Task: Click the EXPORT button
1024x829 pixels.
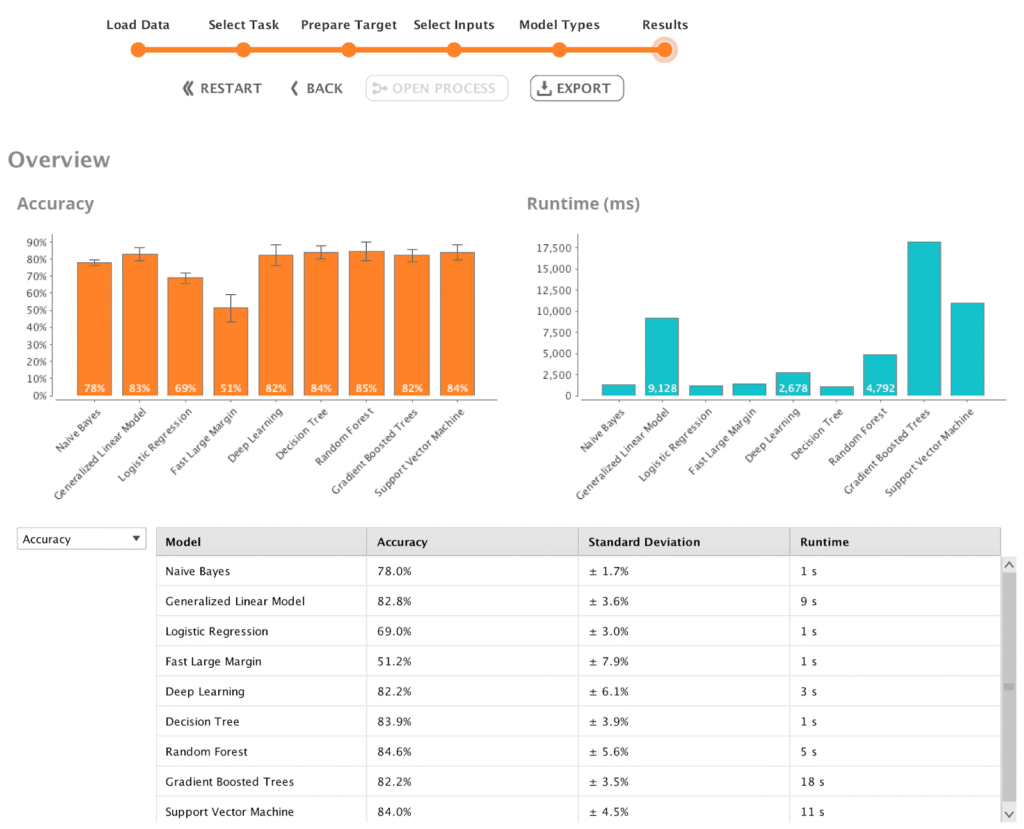Action: [577, 88]
